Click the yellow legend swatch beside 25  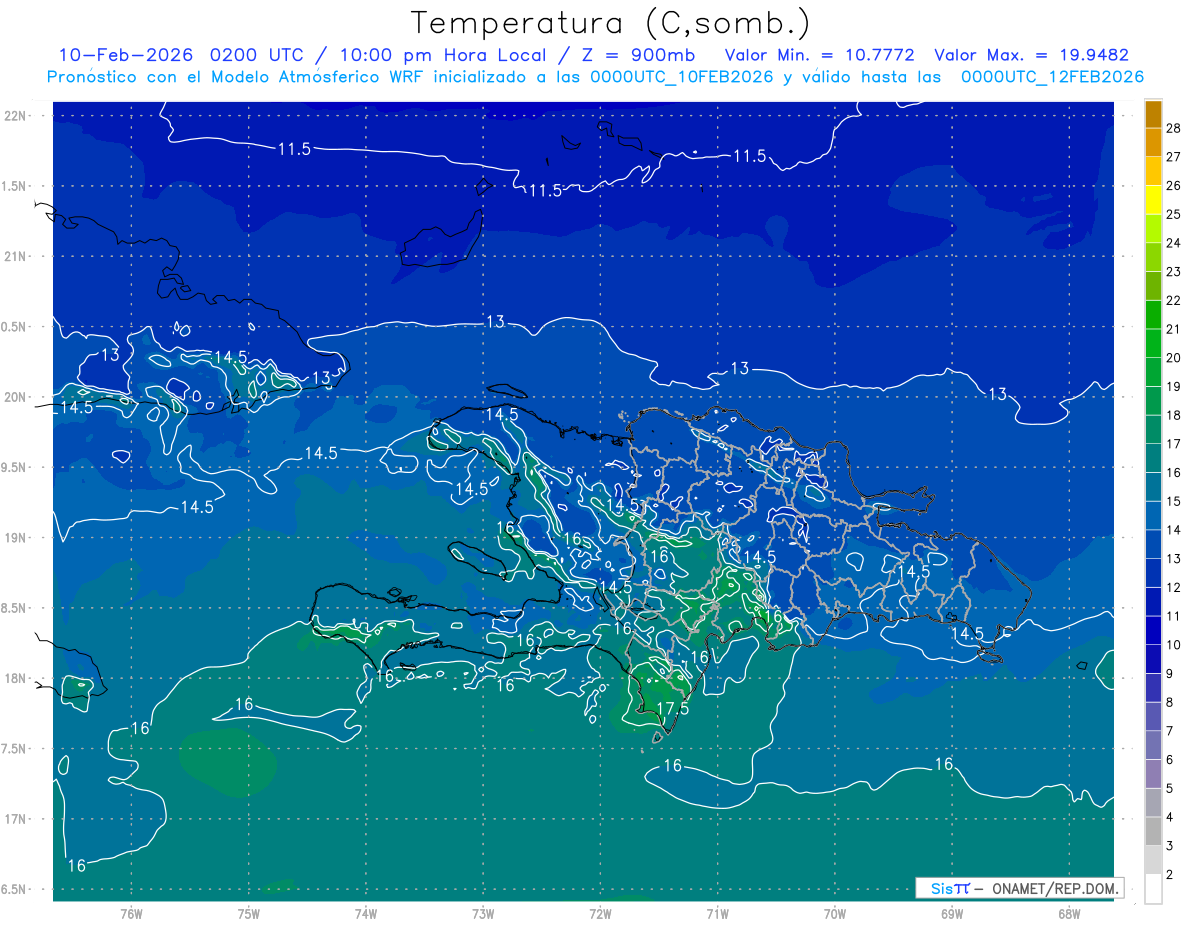(x=1153, y=200)
